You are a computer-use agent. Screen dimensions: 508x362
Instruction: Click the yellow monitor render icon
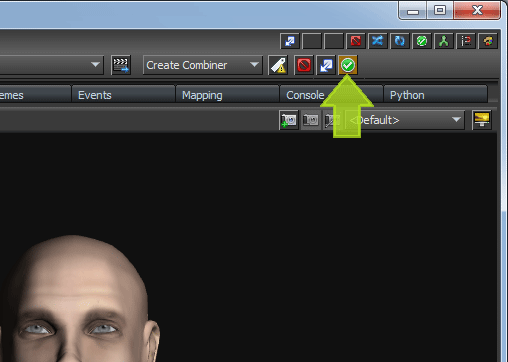(x=482, y=120)
